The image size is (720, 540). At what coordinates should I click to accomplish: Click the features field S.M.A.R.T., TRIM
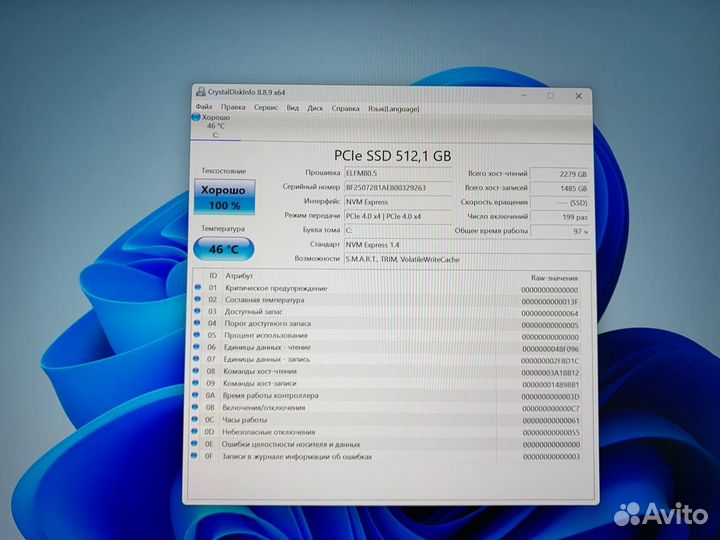coord(467,259)
